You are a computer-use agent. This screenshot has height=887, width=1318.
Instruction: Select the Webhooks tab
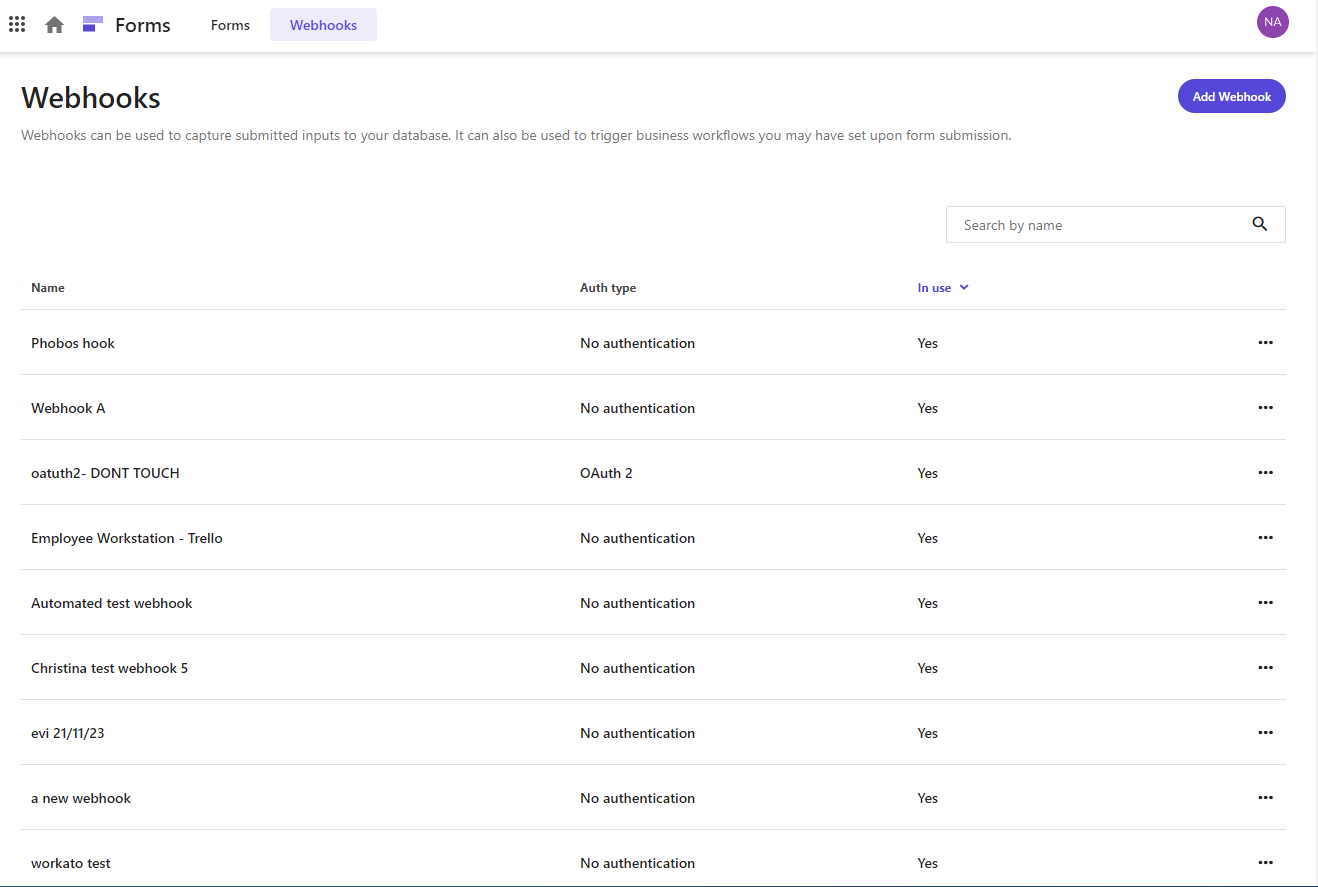323,25
